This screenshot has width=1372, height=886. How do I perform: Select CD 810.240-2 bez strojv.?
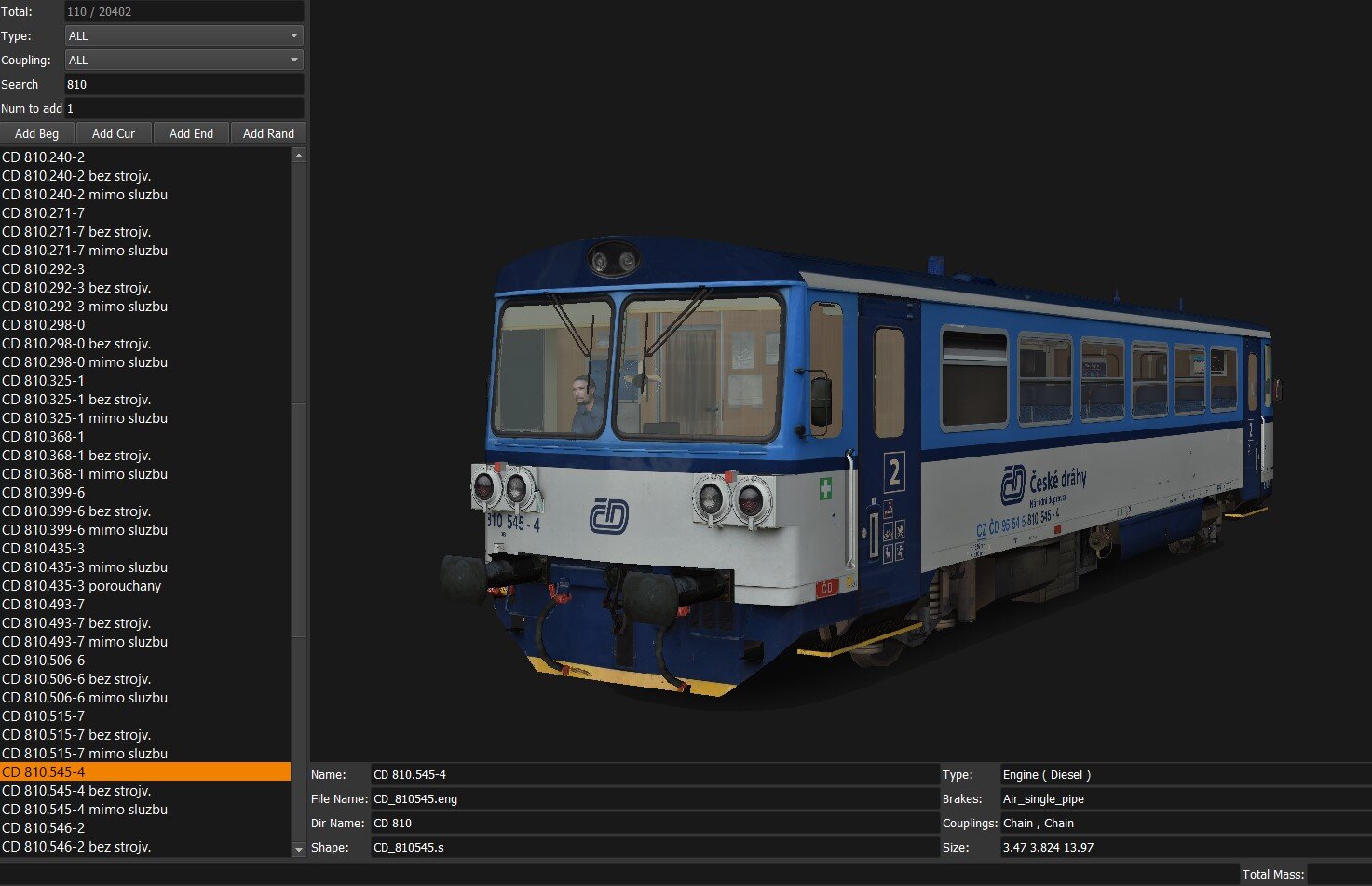145,175
